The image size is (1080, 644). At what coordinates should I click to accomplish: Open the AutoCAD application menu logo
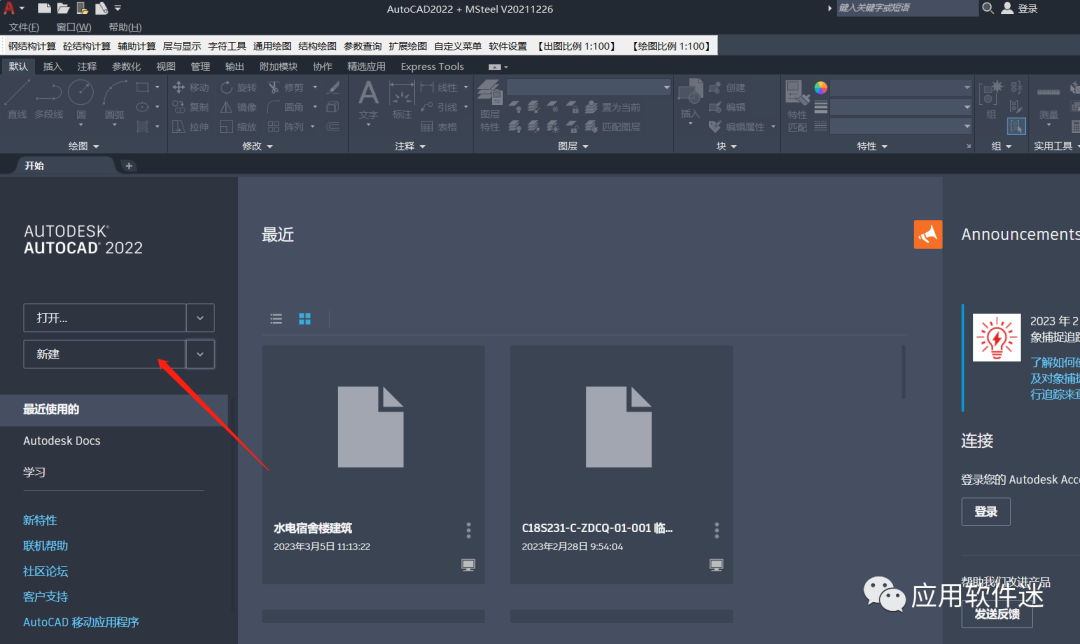(x=9, y=8)
